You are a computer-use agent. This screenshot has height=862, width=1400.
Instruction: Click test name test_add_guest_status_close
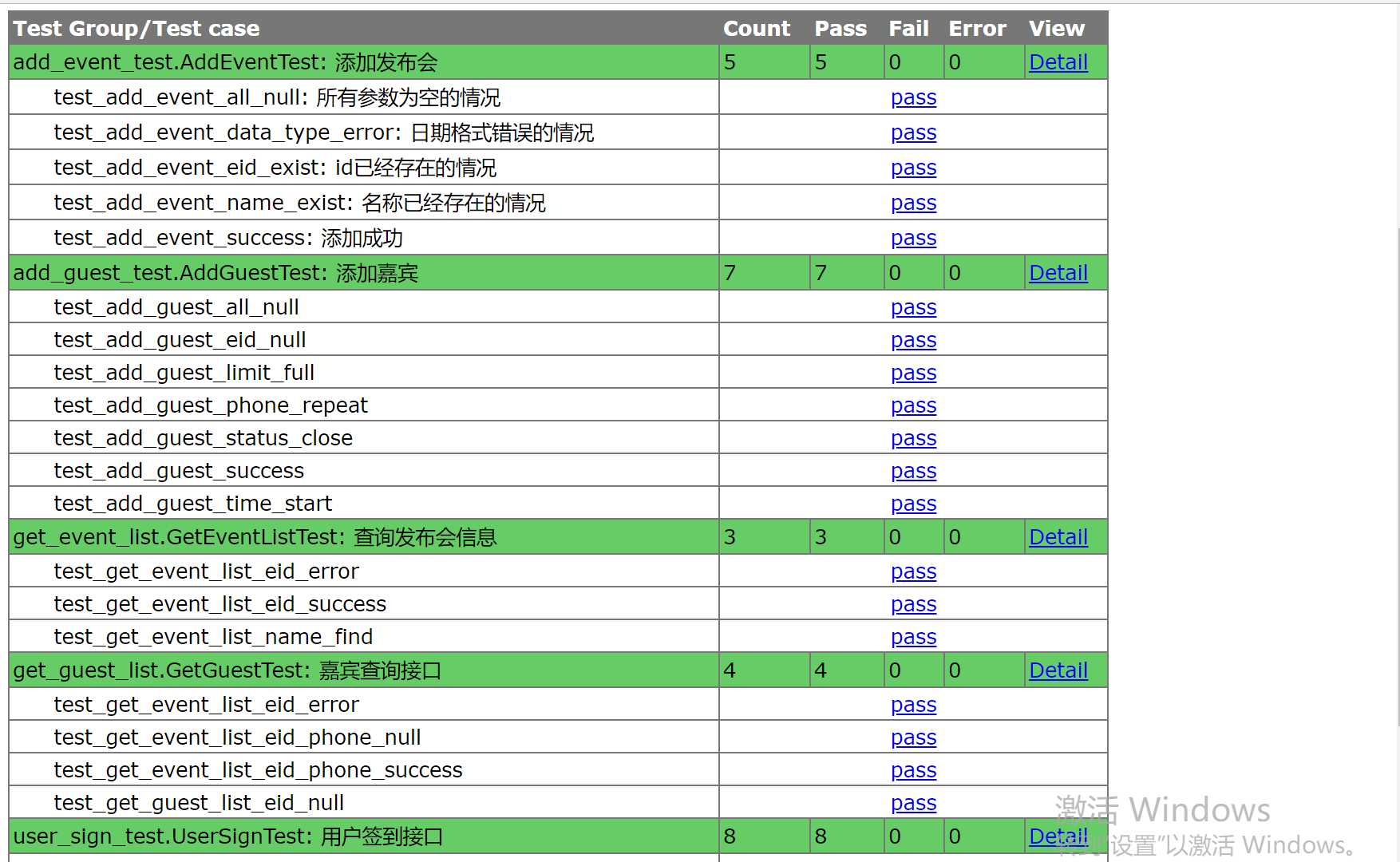point(204,438)
